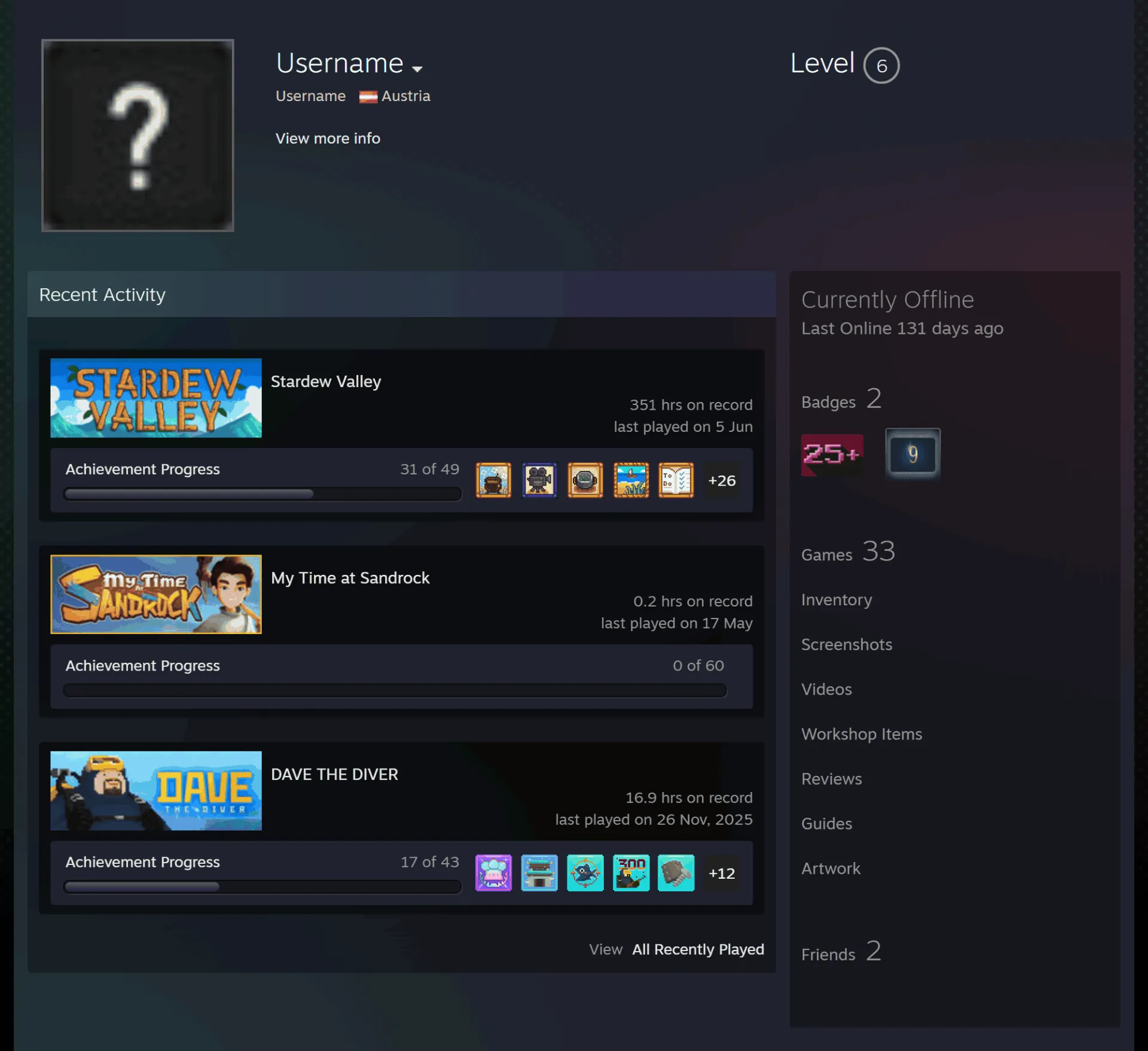1148x1051 pixels.
Task: Click the Stardew Valley to-do book achievement icon
Action: (x=676, y=480)
